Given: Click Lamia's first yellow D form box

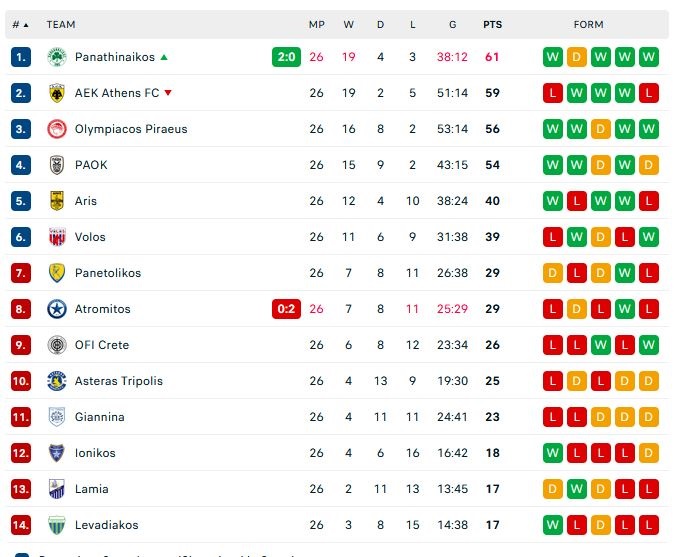Looking at the screenshot, I should point(553,489).
